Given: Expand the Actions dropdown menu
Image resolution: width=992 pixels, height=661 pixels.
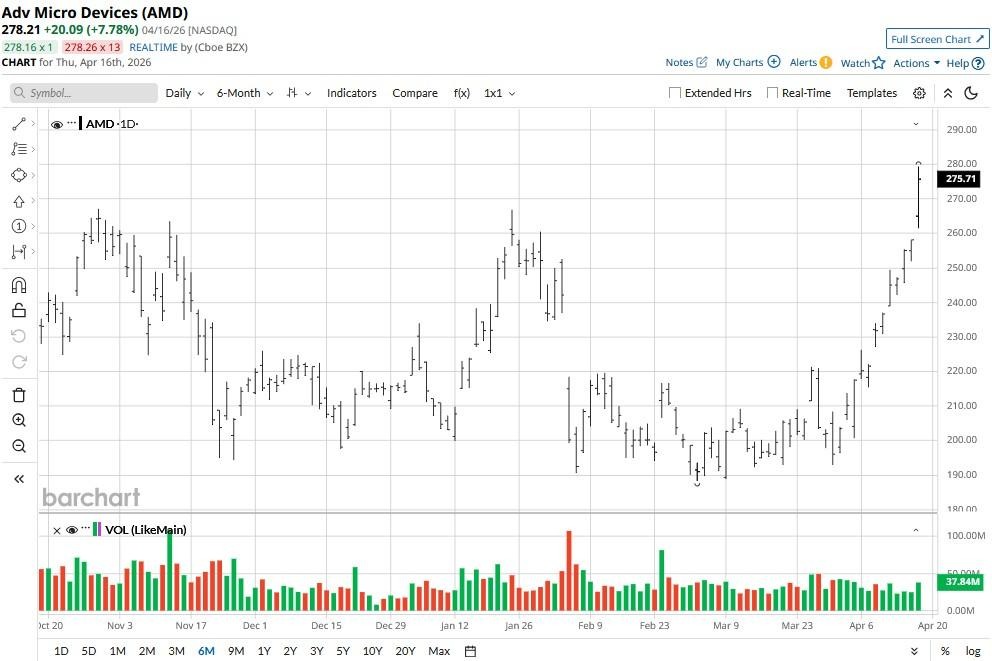Looking at the screenshot, I should coord(916,63).
